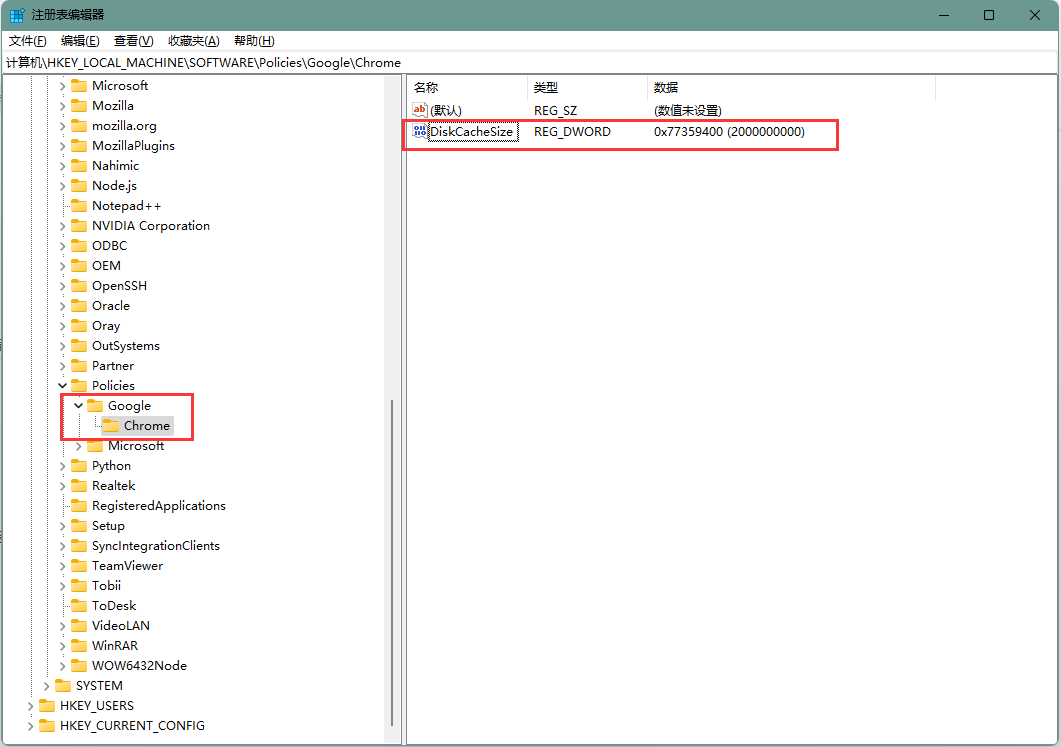This screenshot has width=1061, height=747.
Task: Open the 帮助(H) menu
Action: pos(254,41)
